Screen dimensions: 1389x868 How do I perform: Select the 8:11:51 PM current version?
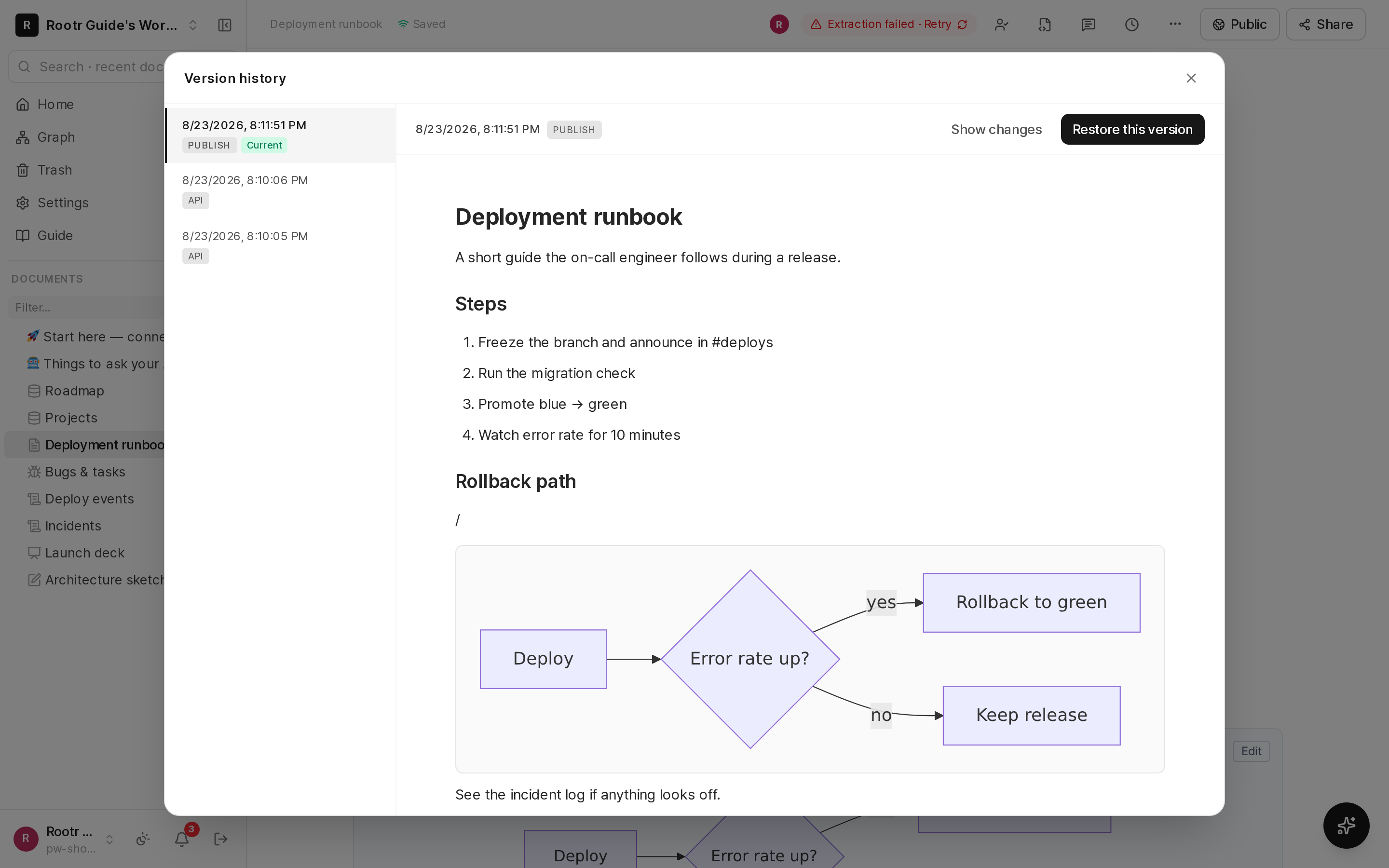[x=281, y=135]
